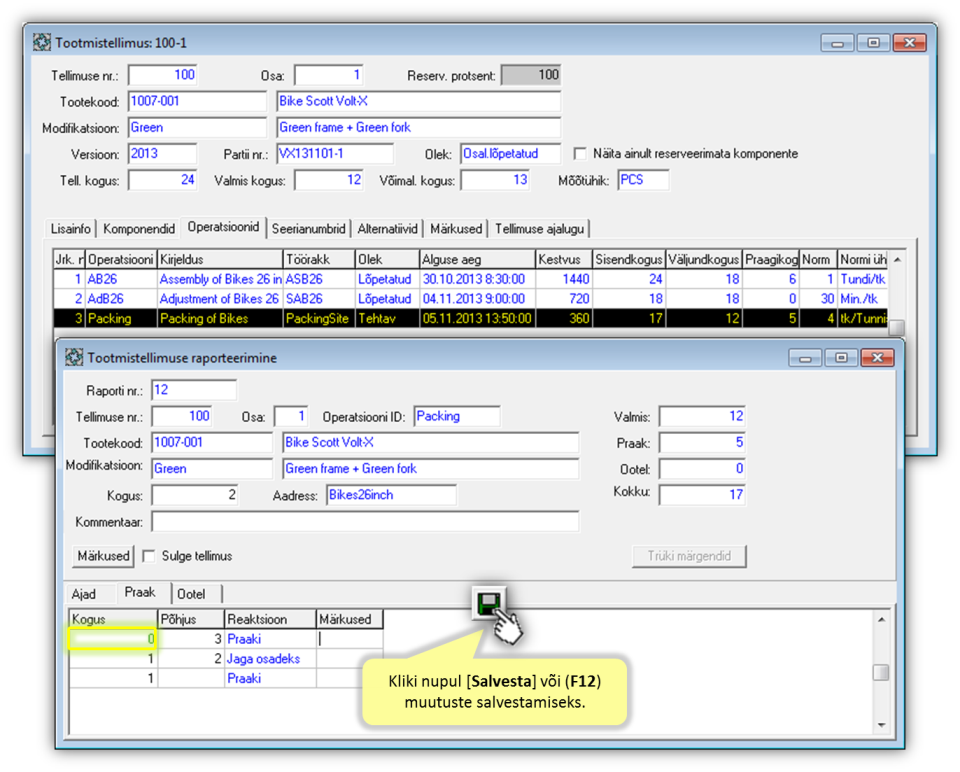Open the Seerianumbrid tab
960x772 pixels.
pos(310,228)
